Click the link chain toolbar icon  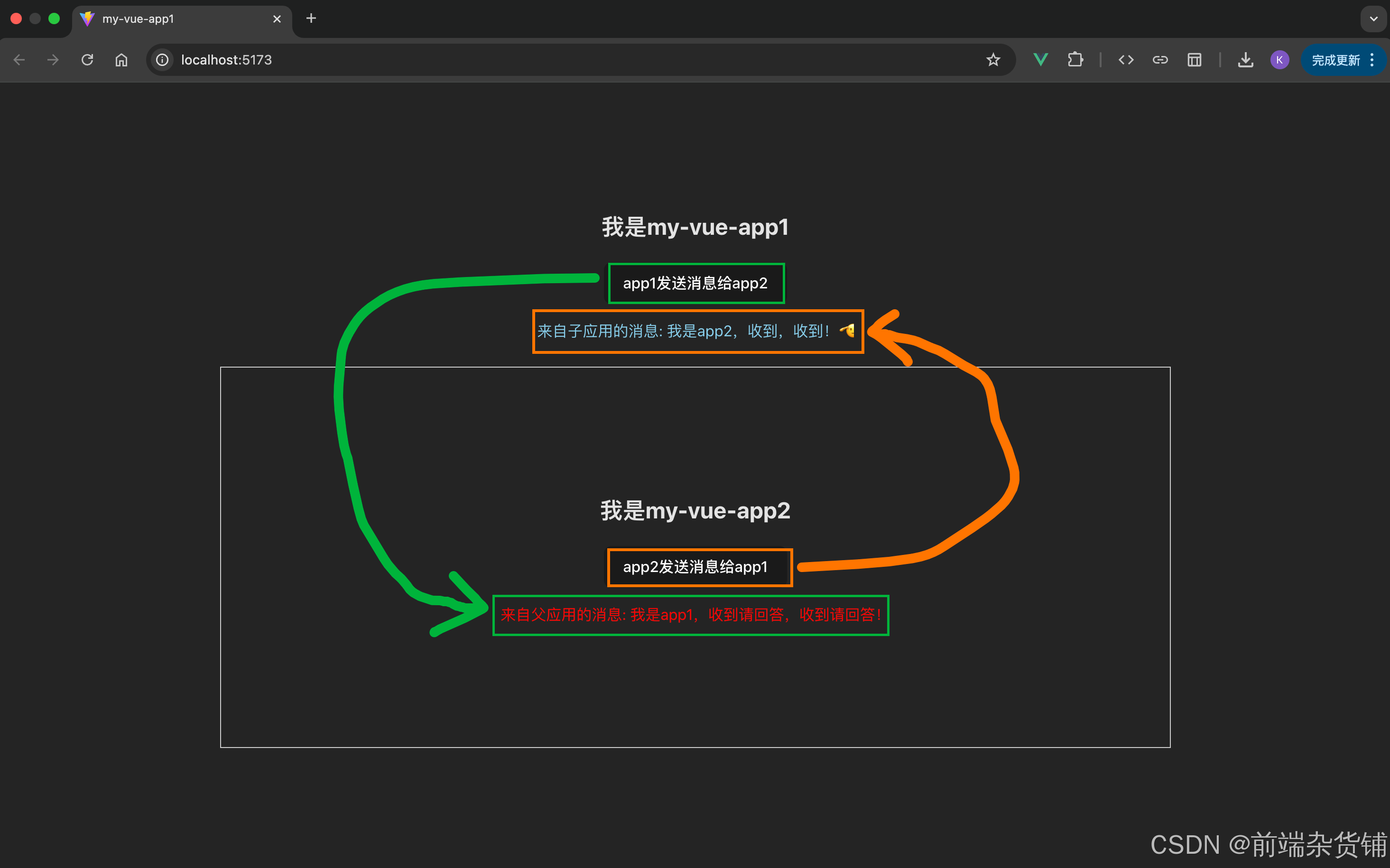coord(1160,60)
